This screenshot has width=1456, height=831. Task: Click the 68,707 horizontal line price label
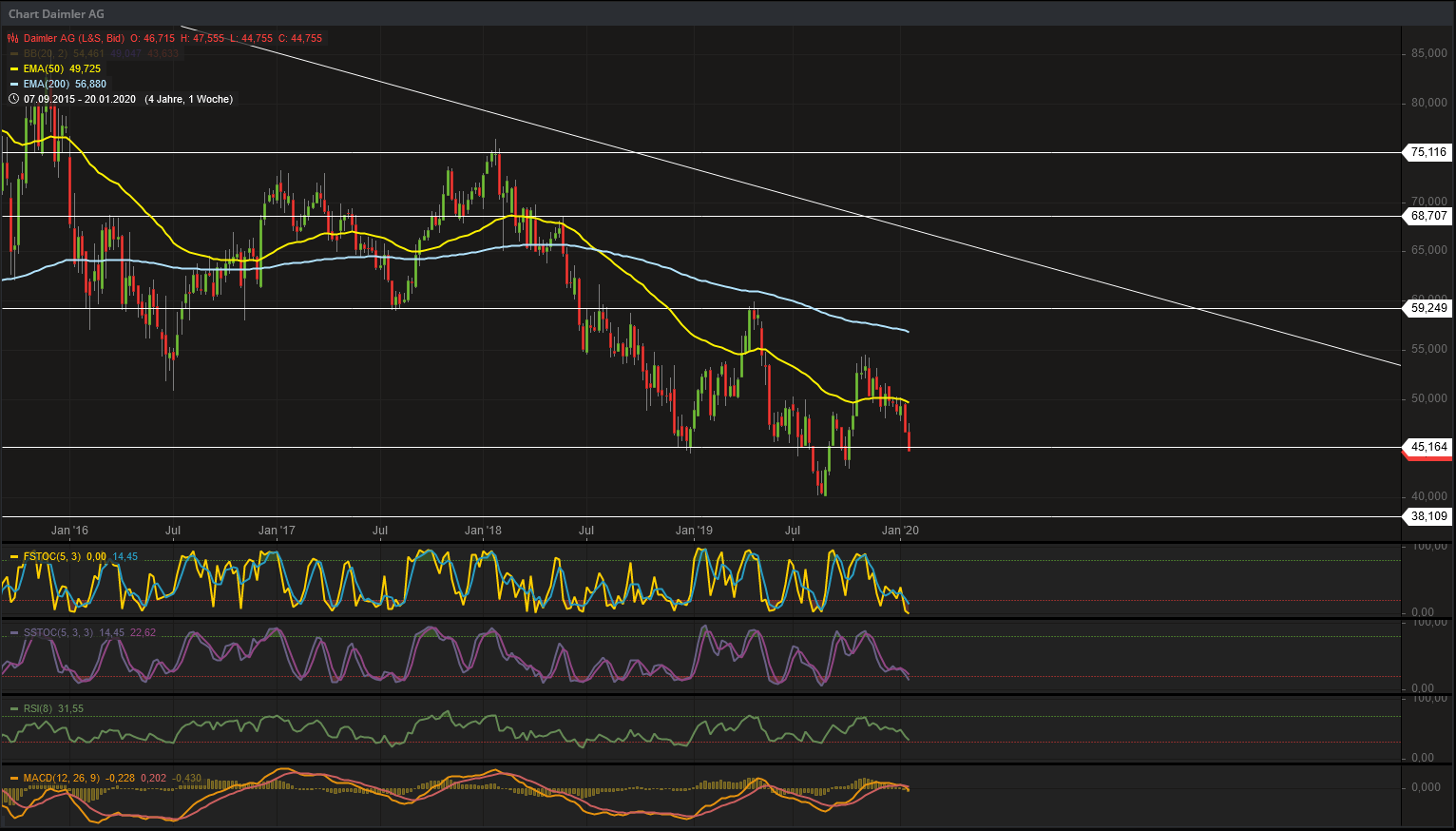(1428, 216)
